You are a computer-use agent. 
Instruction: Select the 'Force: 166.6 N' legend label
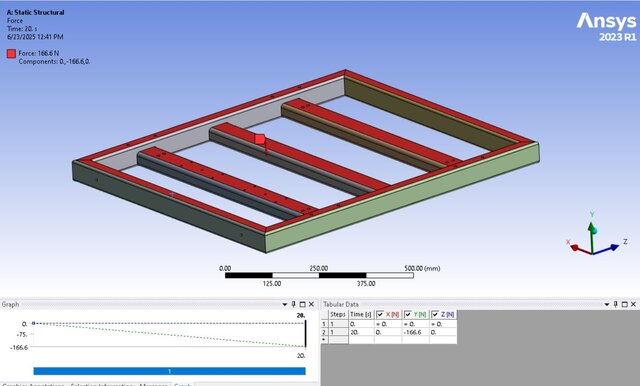pos(38,53)
